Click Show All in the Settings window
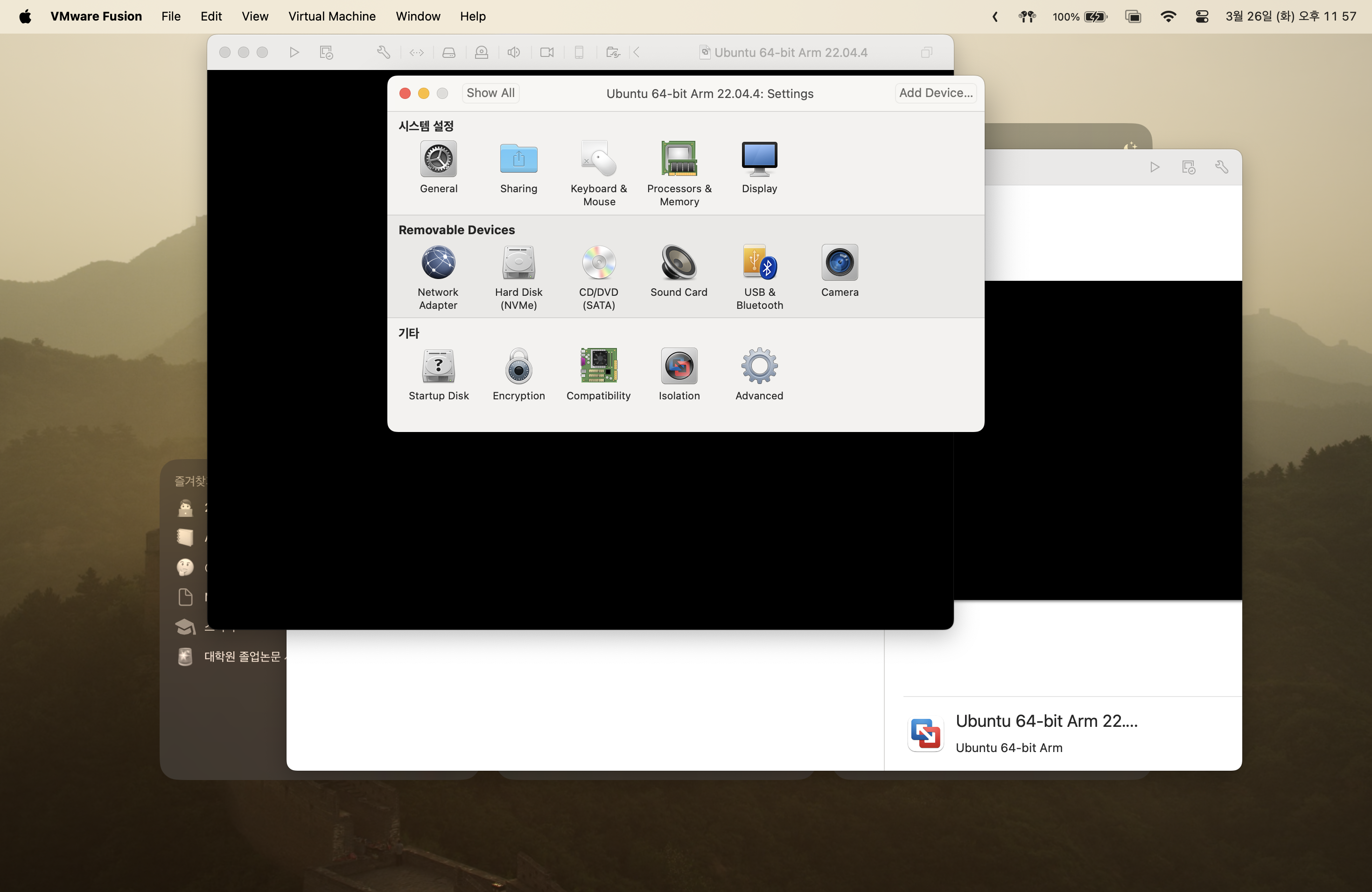Image resolution: width=1372 pixels, height=892 pixels. tap(490, 93)
